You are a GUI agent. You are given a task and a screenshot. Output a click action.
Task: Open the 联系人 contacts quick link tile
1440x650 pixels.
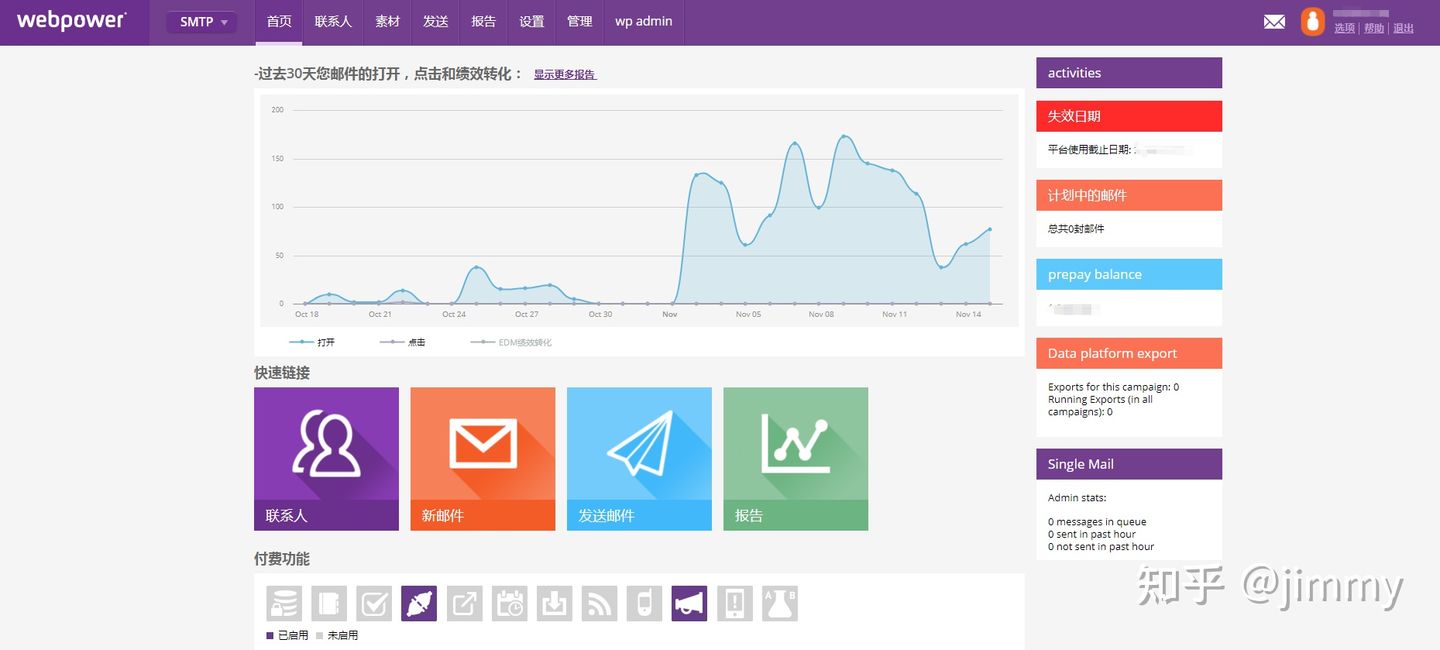pyautogui.click(x=326, y=459)
